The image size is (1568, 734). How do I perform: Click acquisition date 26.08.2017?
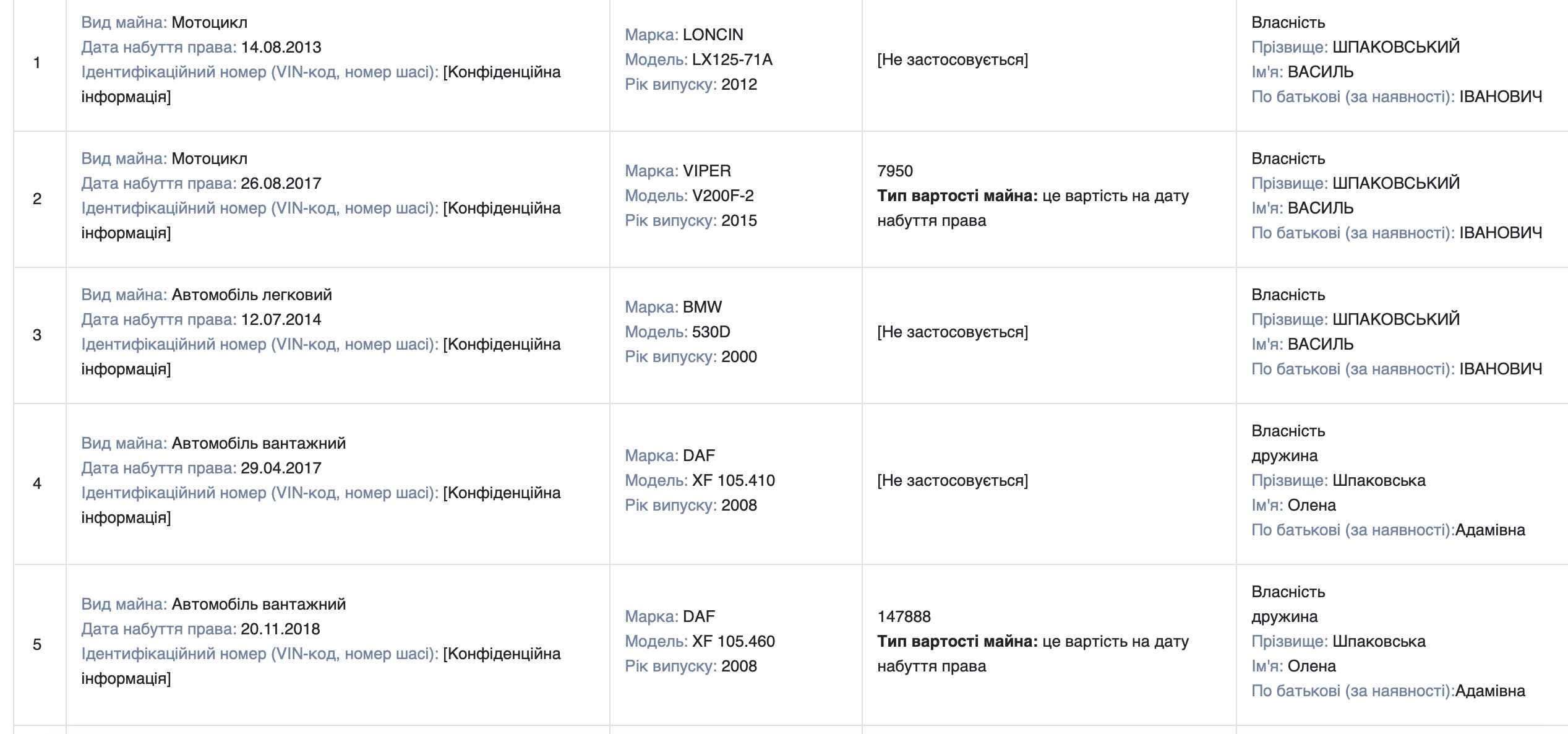281,183
